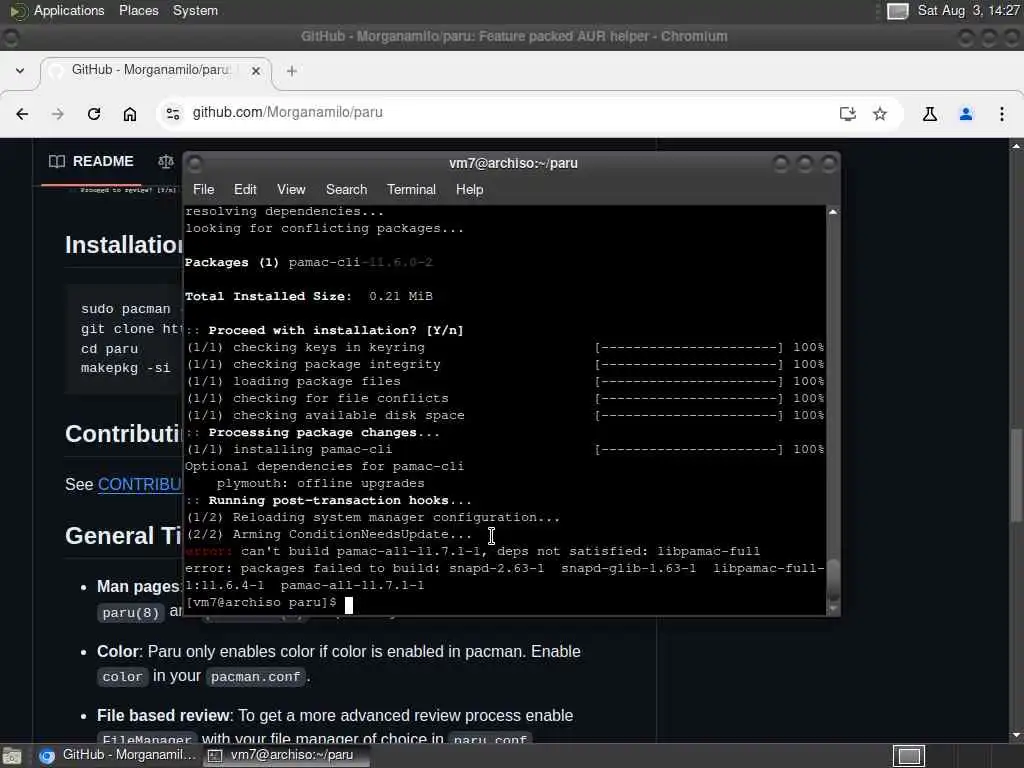Open the browser profile icon
Screen dimensions: 1024x768
(x=966, y=114)
